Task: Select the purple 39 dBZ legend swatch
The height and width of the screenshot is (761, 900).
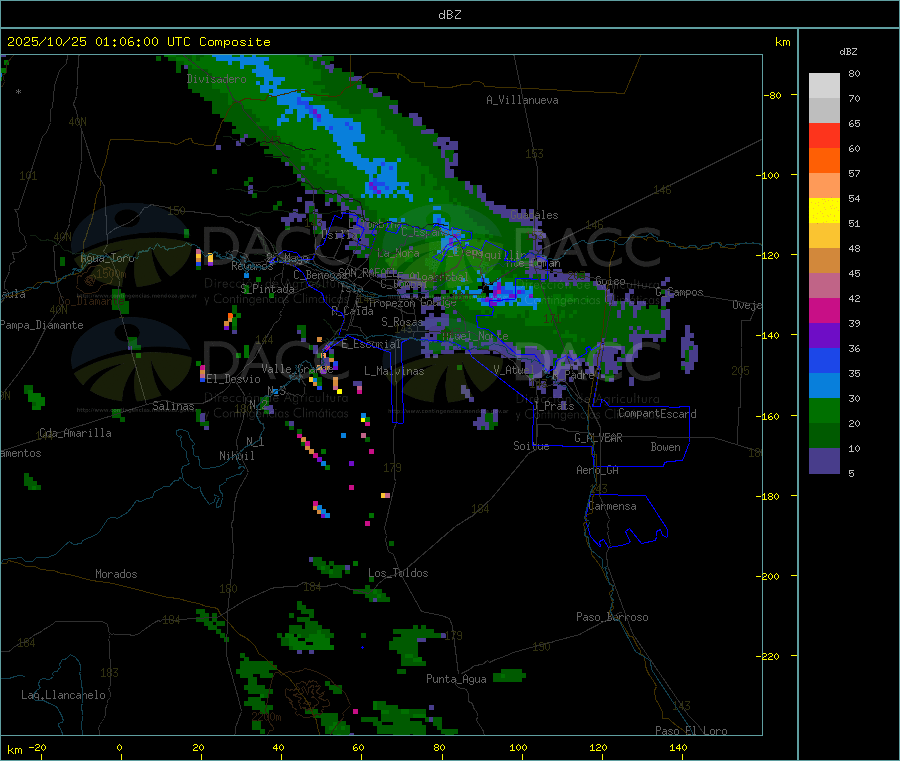Action: [824, 336]
